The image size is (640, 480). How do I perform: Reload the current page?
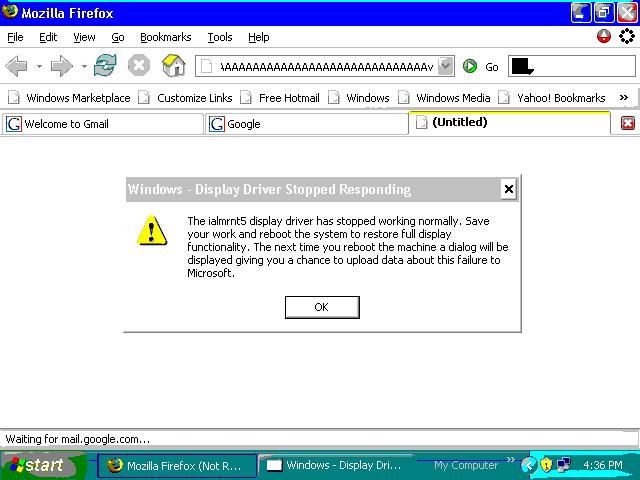pos(105,67)
